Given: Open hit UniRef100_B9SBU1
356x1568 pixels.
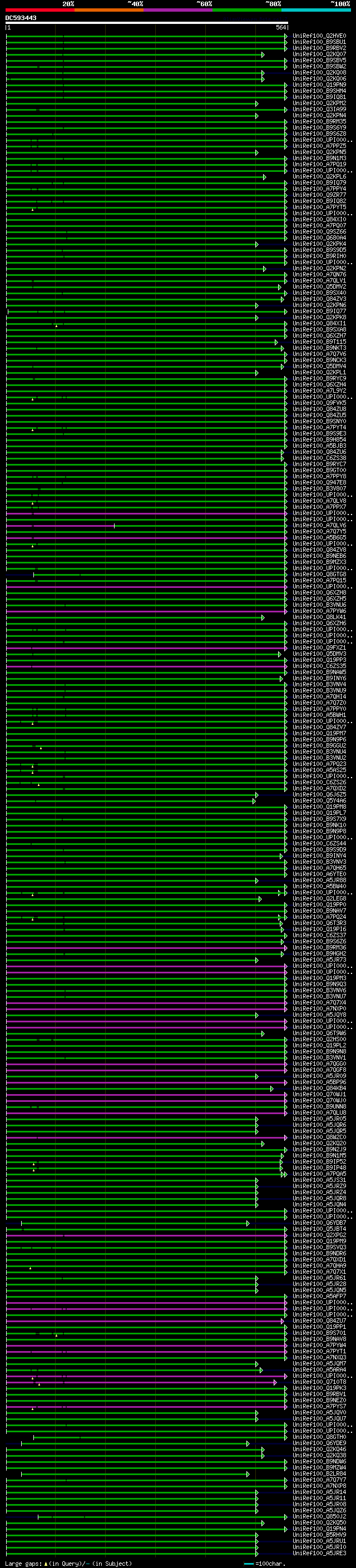Looking at the screenshot, I should 319,42.
